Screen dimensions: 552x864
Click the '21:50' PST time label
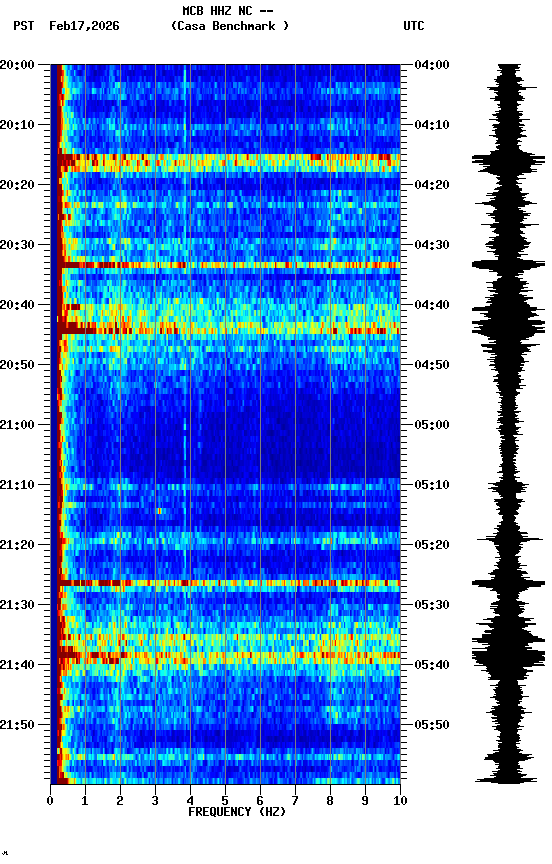17,725
